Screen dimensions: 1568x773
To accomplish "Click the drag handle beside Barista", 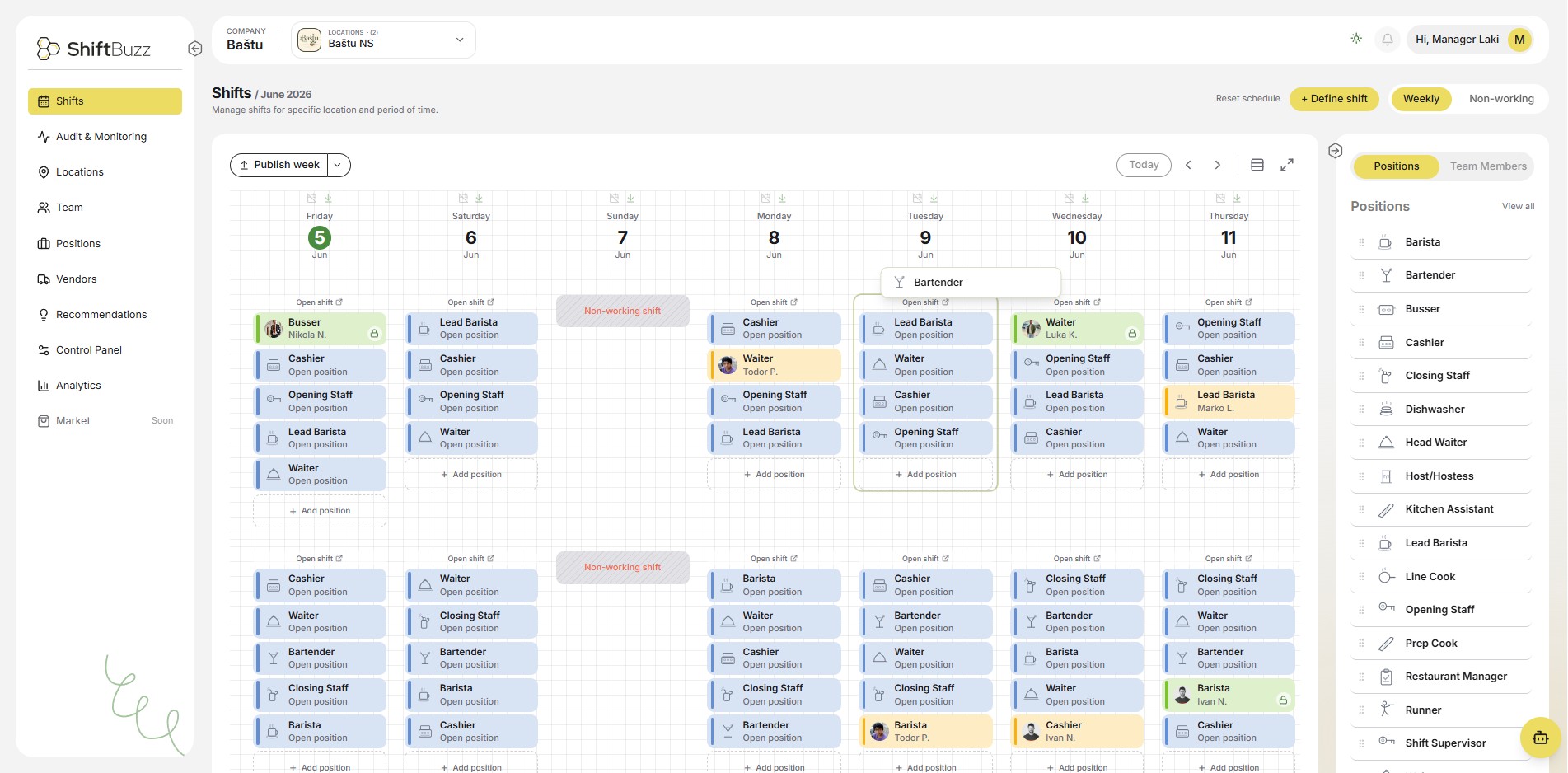I will [1361, 242].
